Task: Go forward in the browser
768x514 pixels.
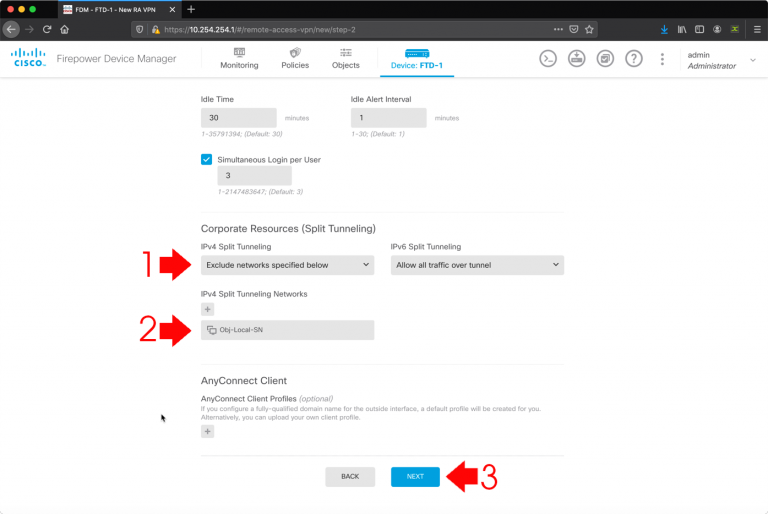Action: tap(29, 29)
